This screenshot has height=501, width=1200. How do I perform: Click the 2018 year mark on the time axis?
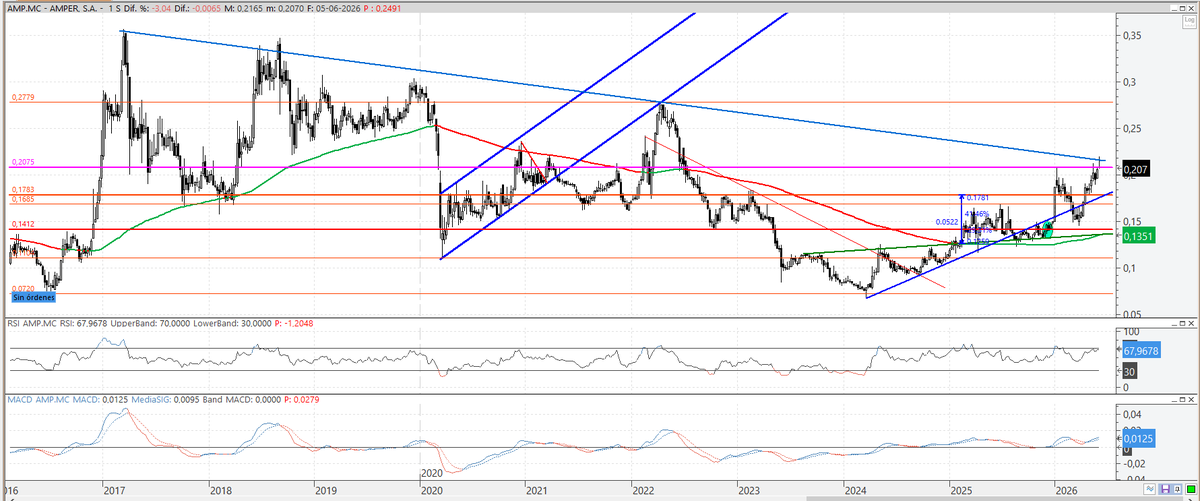point(220,490)
